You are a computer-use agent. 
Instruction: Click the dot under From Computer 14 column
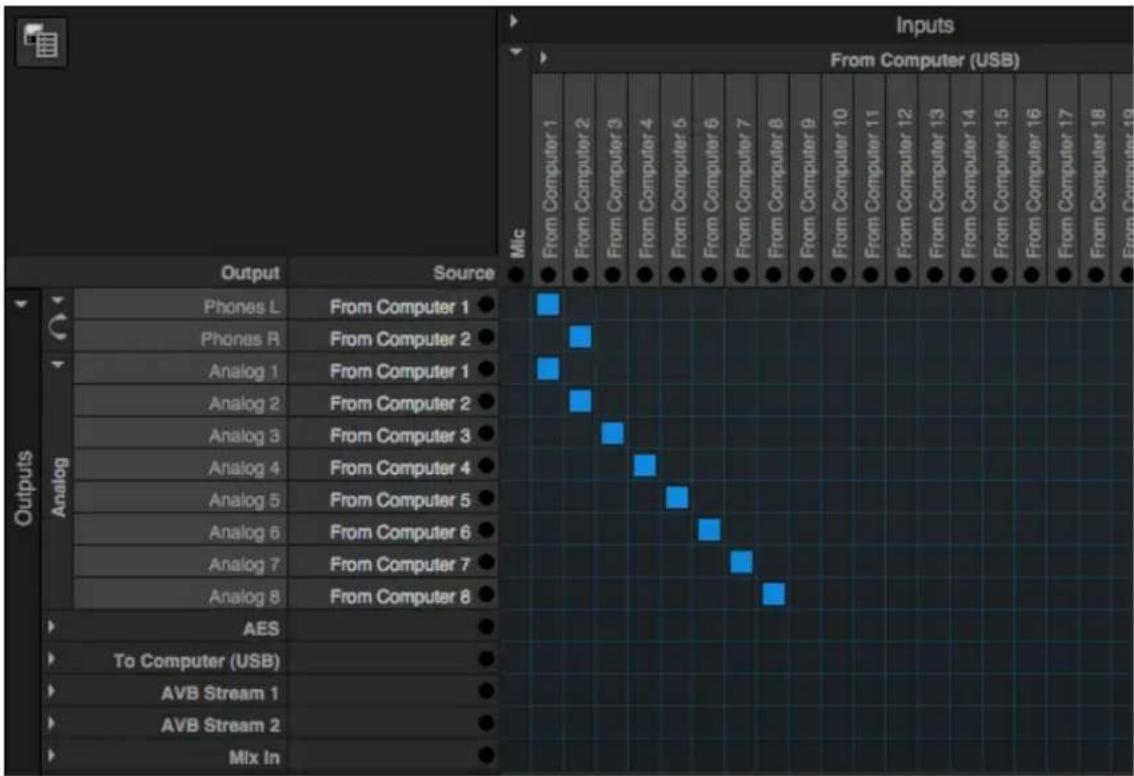[967, 274]
